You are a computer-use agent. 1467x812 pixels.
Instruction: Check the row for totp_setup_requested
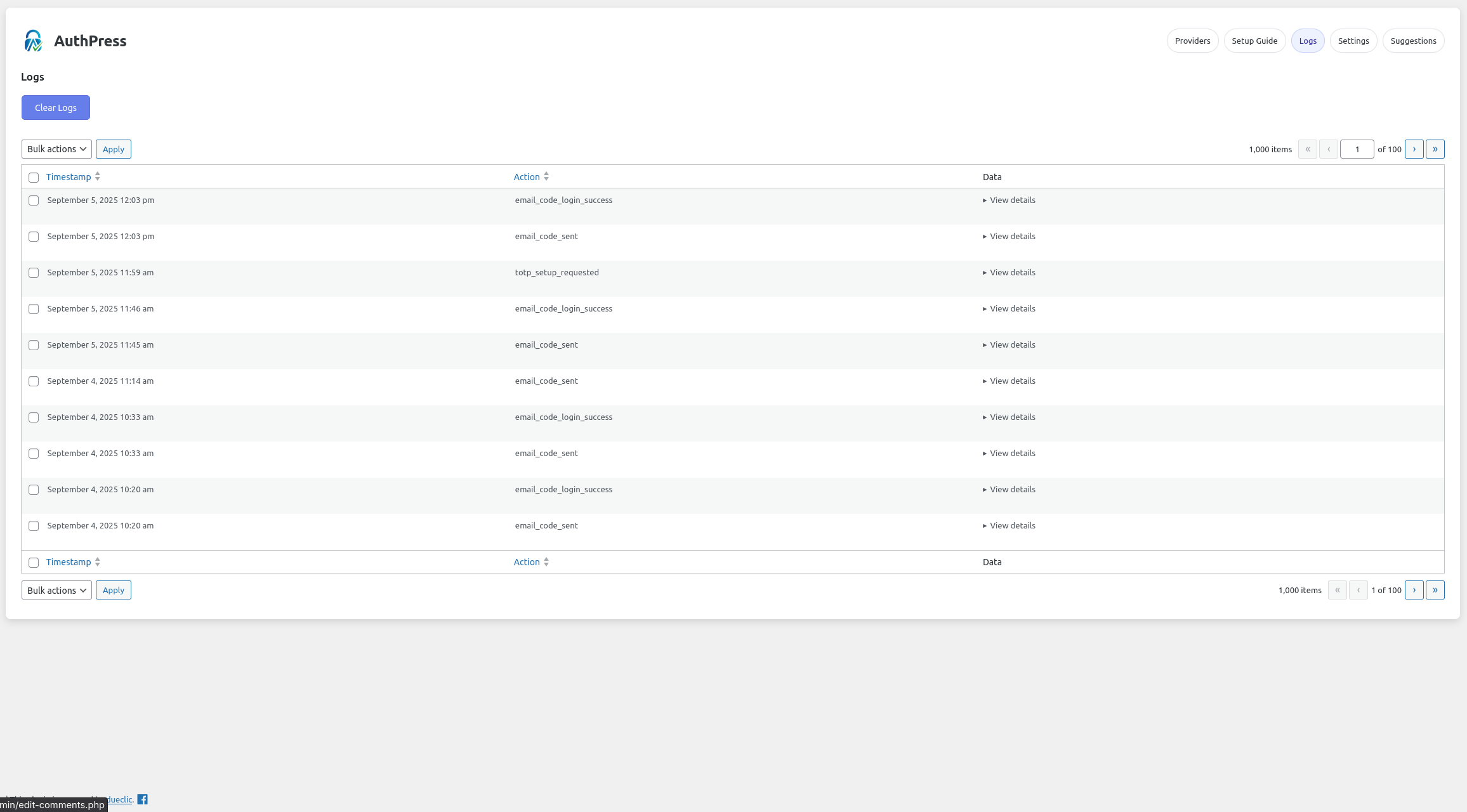[x=34, y=272]
